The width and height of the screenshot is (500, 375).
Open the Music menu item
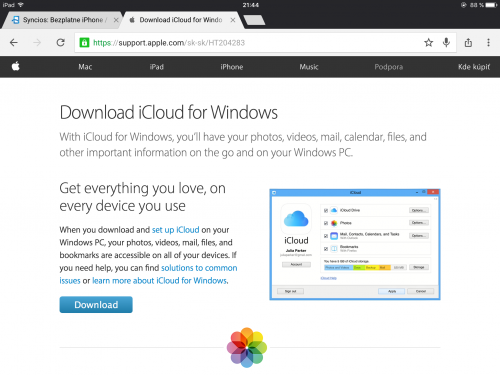309,67
